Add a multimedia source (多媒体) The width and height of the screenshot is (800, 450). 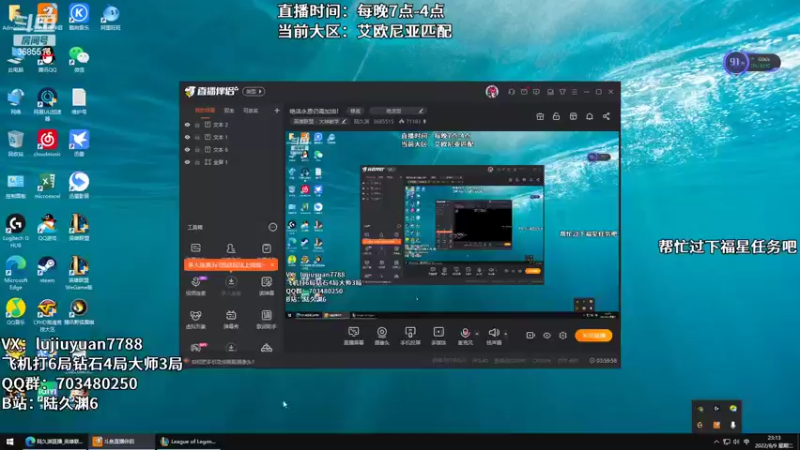click(x=438, y=336)
